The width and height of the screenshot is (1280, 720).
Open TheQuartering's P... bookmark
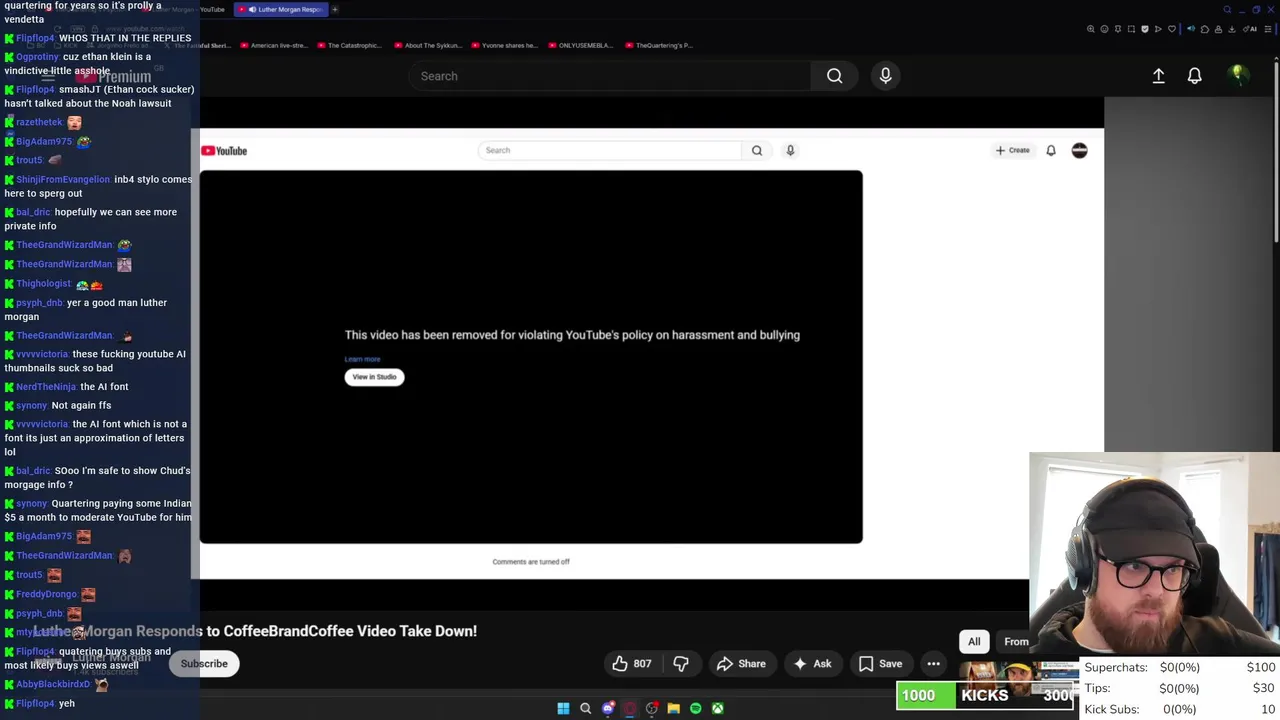click(658, 45)
